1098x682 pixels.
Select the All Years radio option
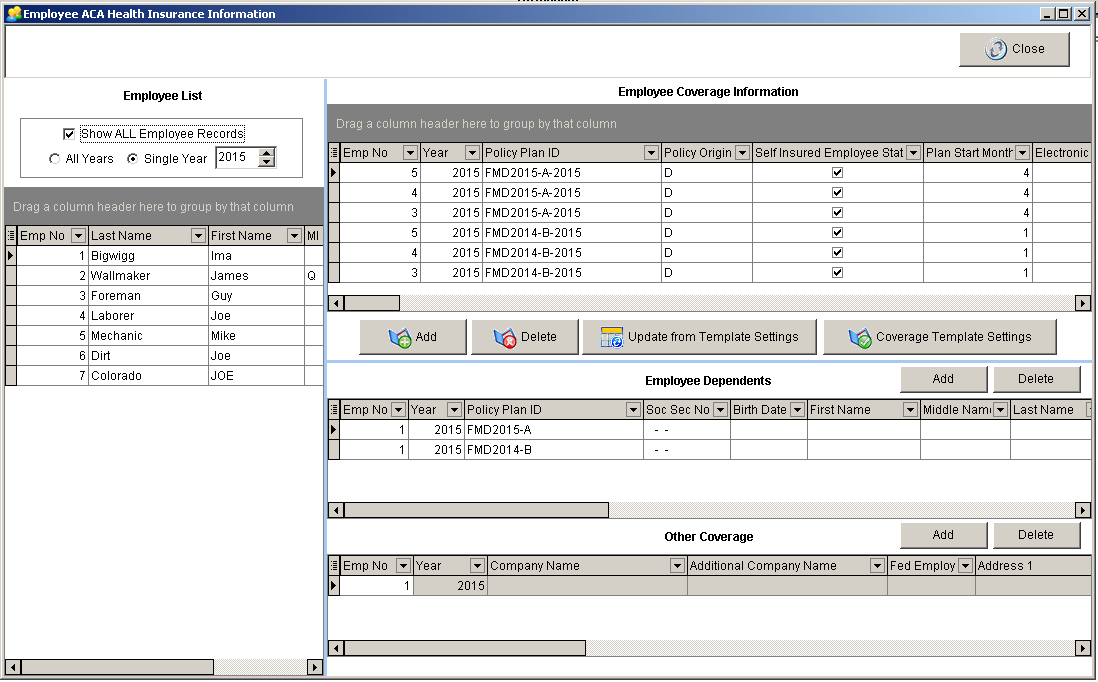55,159
